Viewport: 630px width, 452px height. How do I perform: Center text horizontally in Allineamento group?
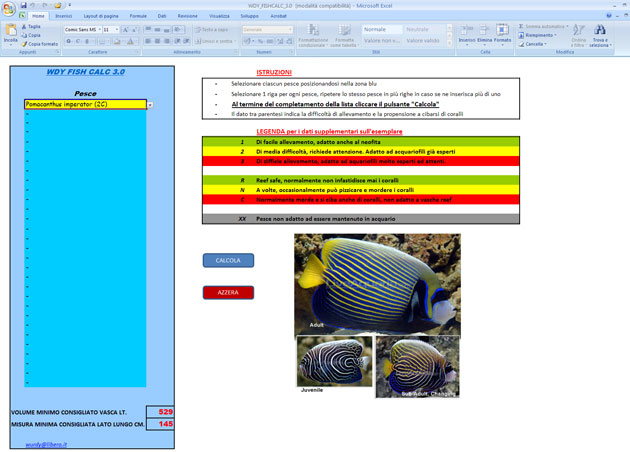pos(157,41)
